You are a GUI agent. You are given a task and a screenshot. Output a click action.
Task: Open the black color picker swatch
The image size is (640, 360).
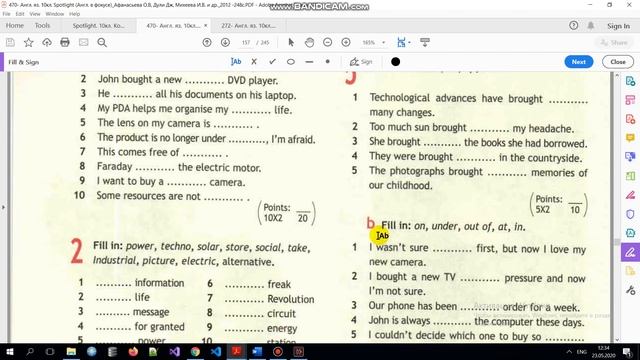(395, 62)
